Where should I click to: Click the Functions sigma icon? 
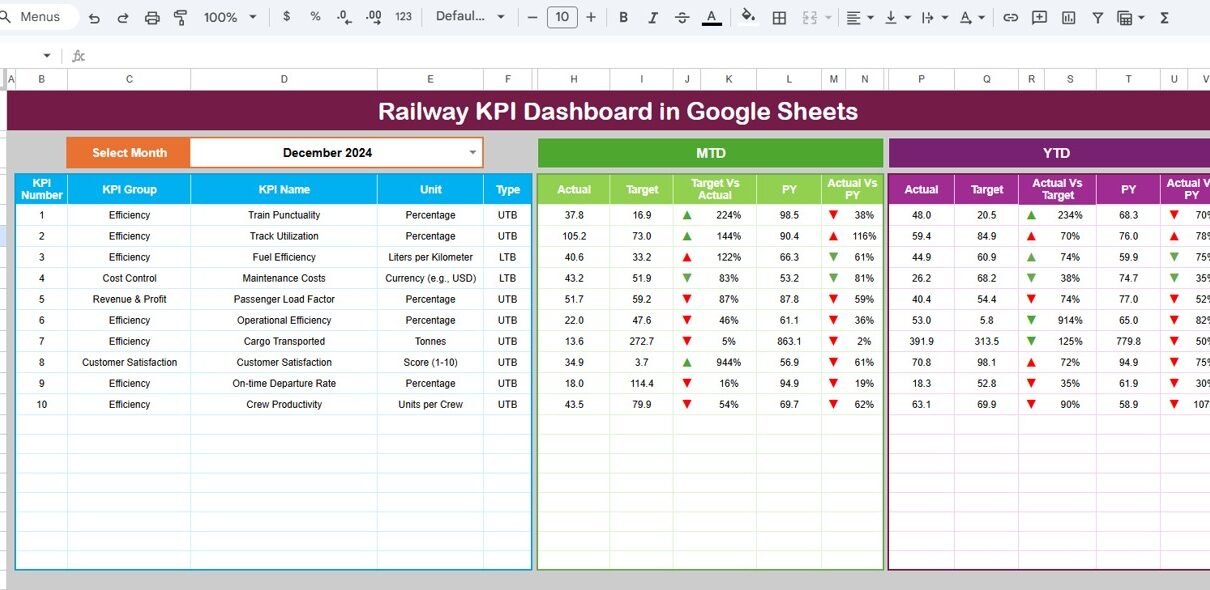[x=1164, y=18]
